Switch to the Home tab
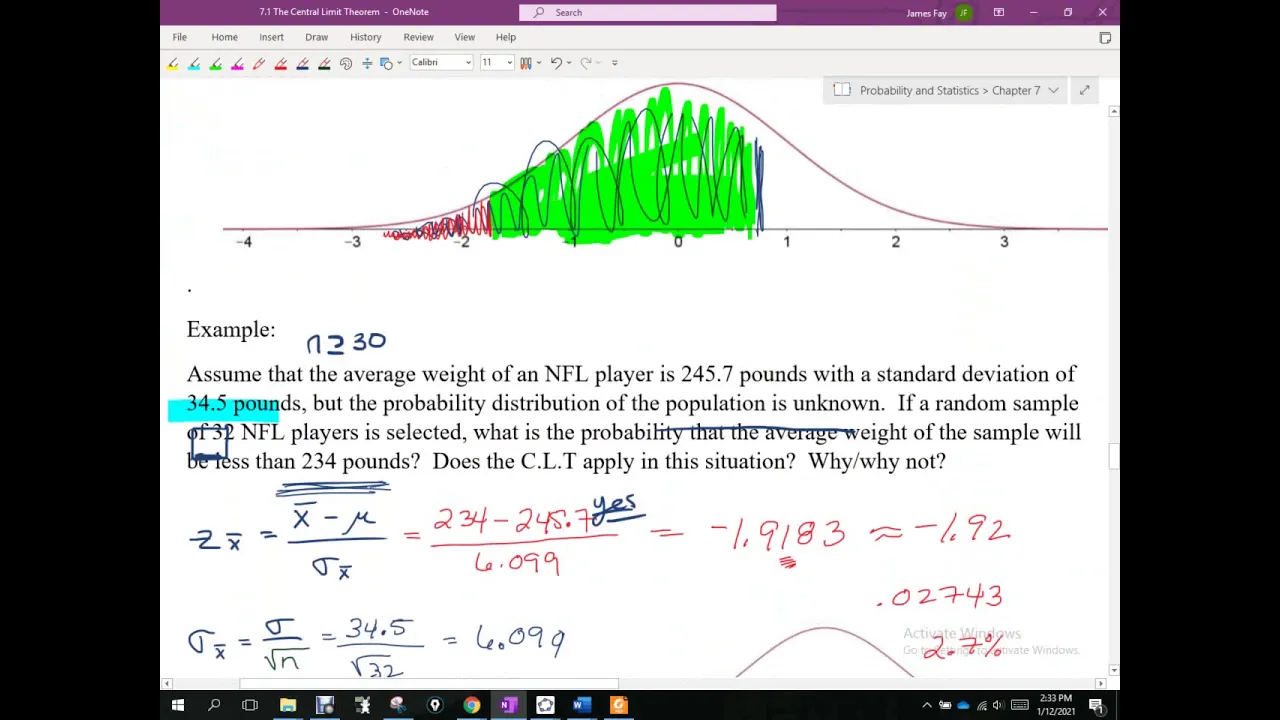1280x720 pixels. coord(224,37)
